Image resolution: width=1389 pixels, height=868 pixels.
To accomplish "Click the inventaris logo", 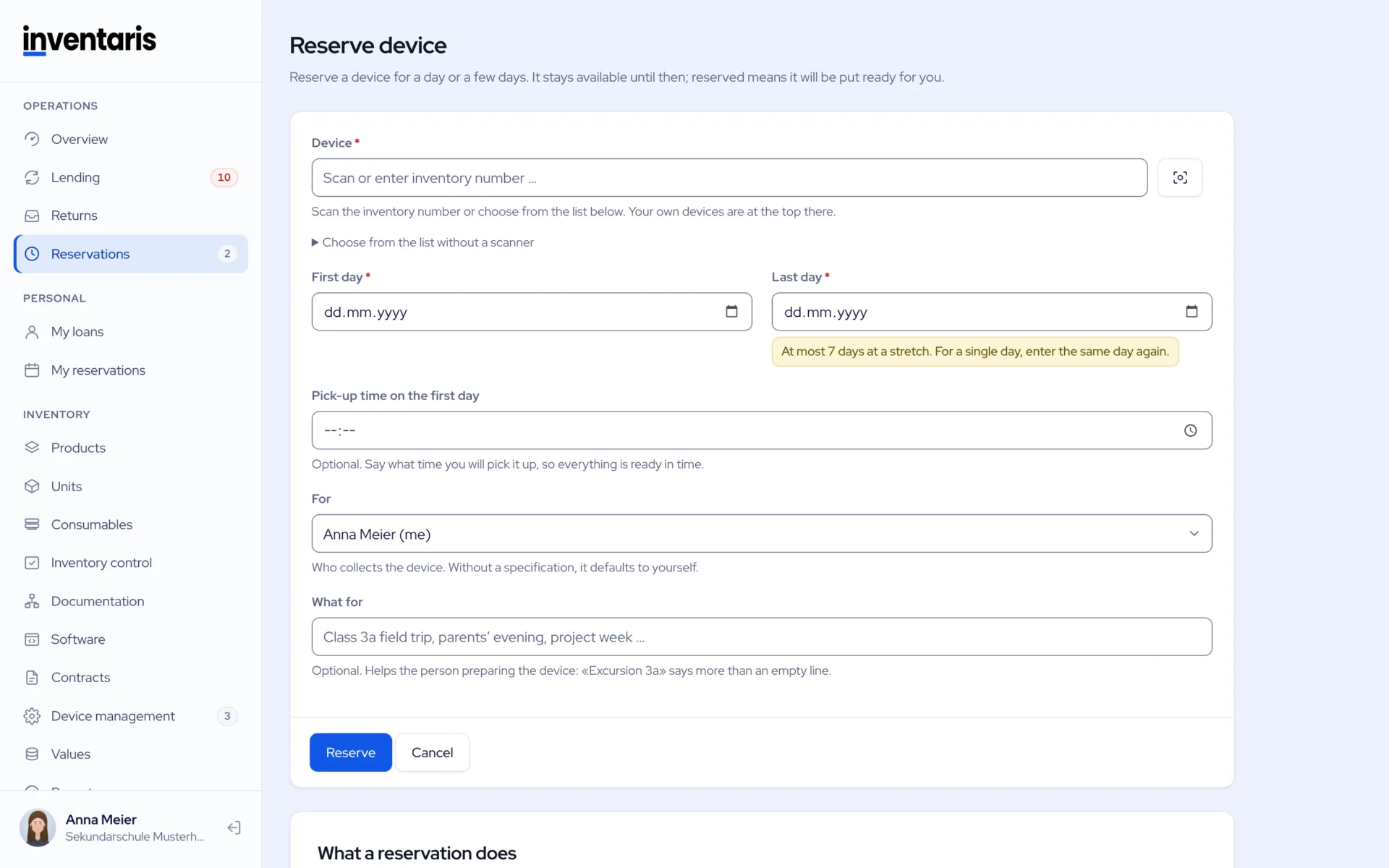I will [90, 40].
